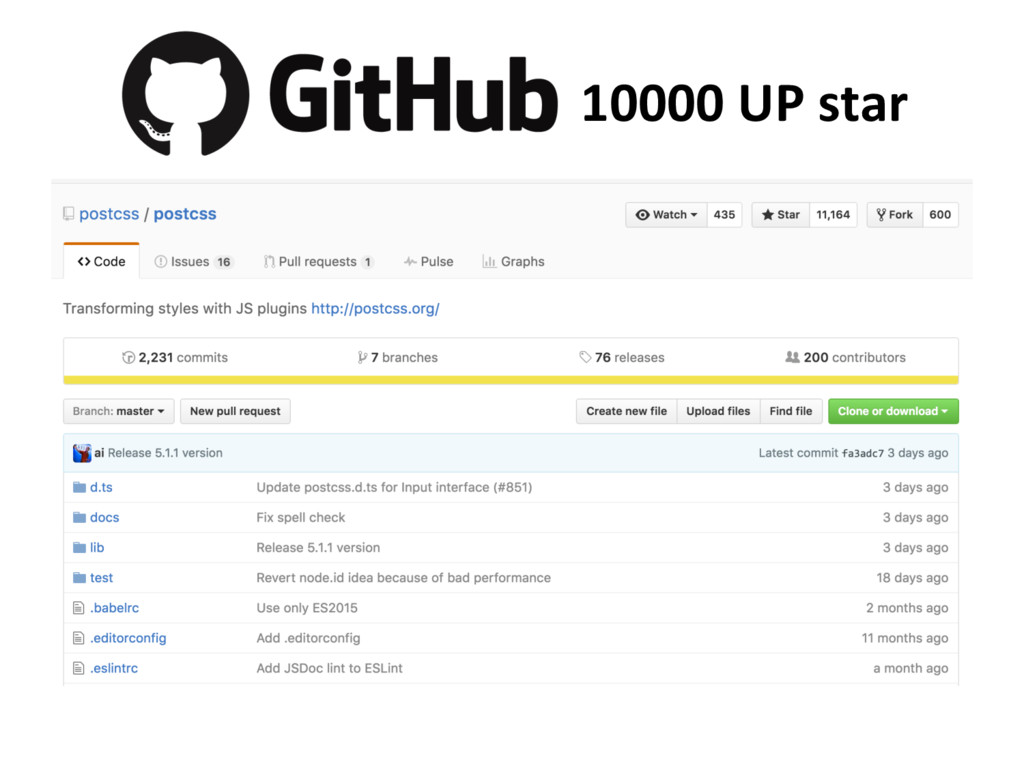Screen dimensions: 1024x768
Task: Open the docs folder
Action: pyautogui.click(x=104, y=517)
